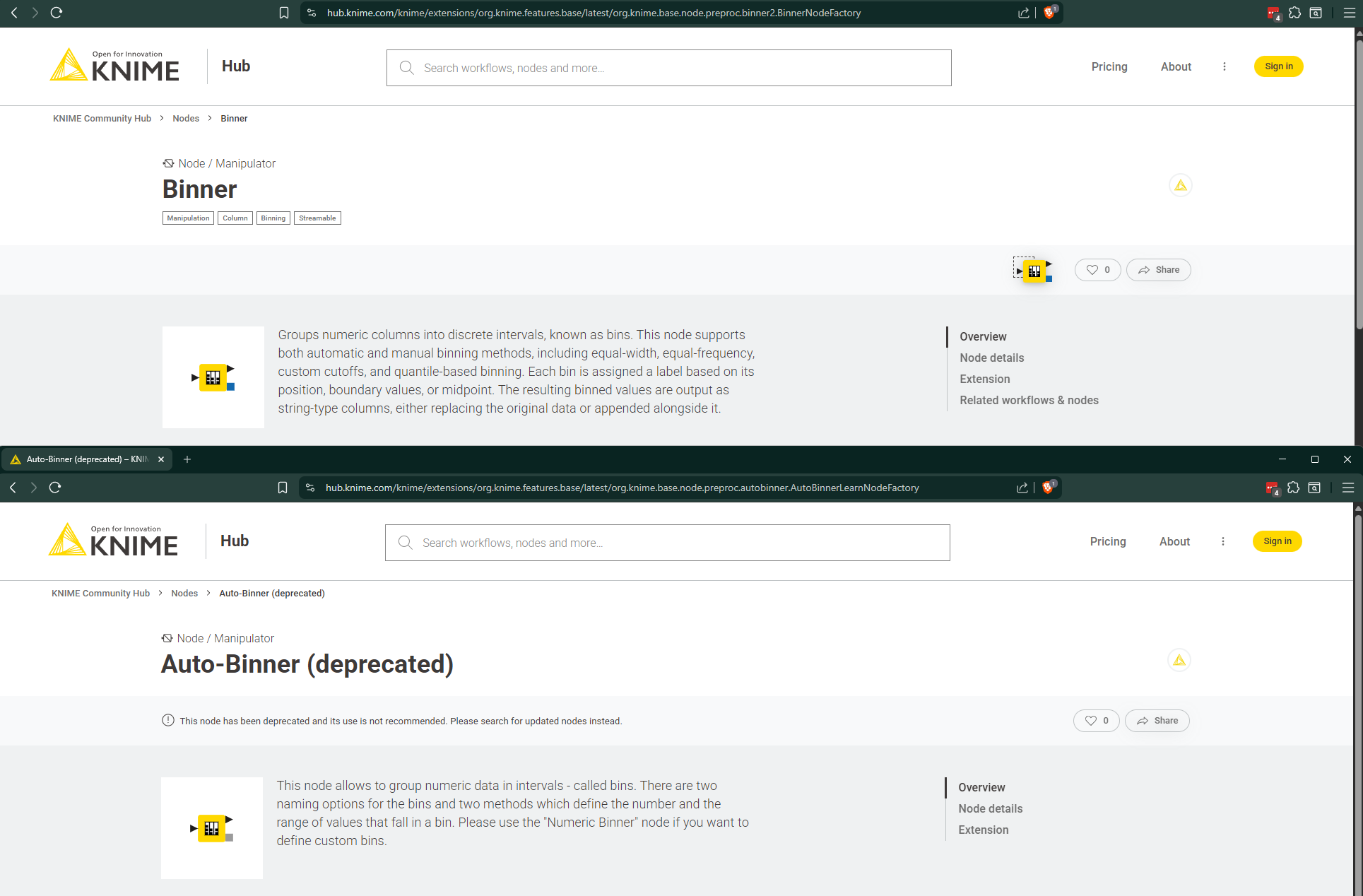This screenshot has height=896, width=1363.
Task: Click the bookmark icon in upper address bar
Action: 284,13
